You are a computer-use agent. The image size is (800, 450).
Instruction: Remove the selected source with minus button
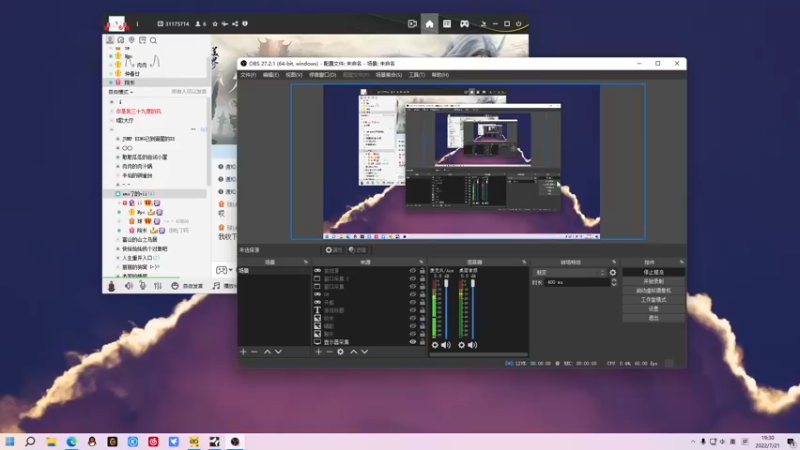pyautogui.click(x=329, y=352)
